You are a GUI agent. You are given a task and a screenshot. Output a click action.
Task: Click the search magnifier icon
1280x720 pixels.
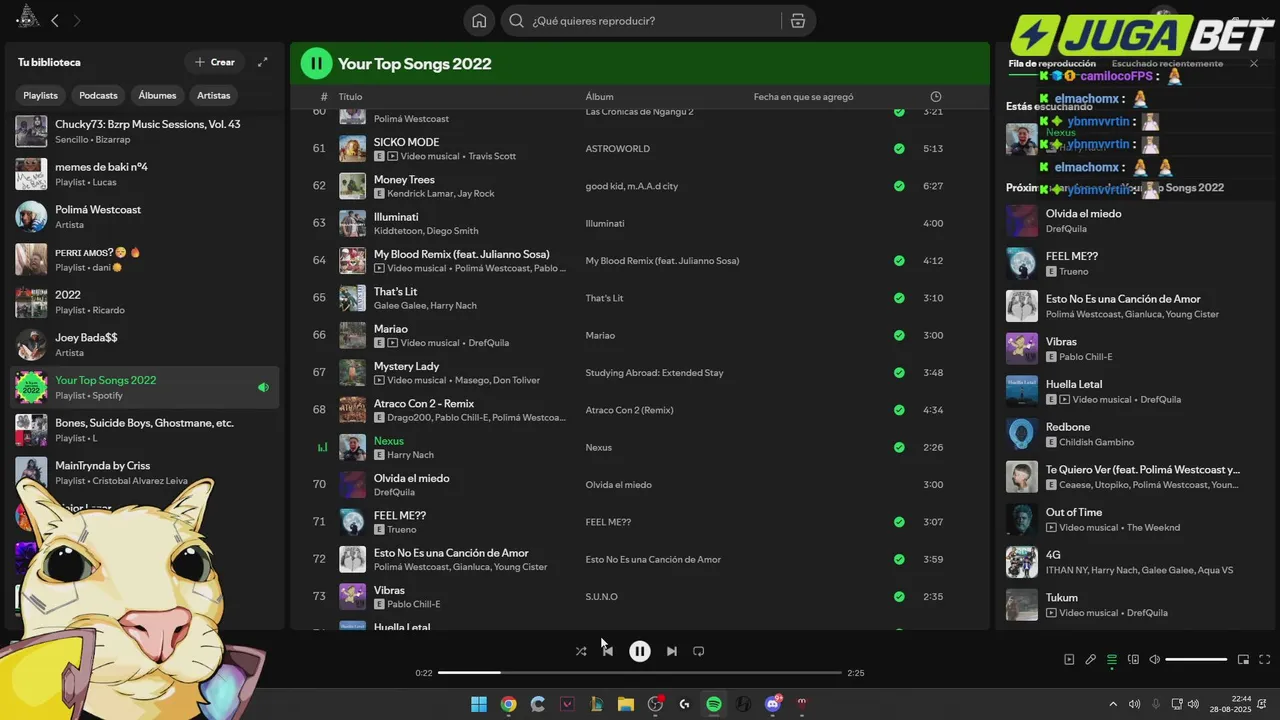[x=516, y=21]
